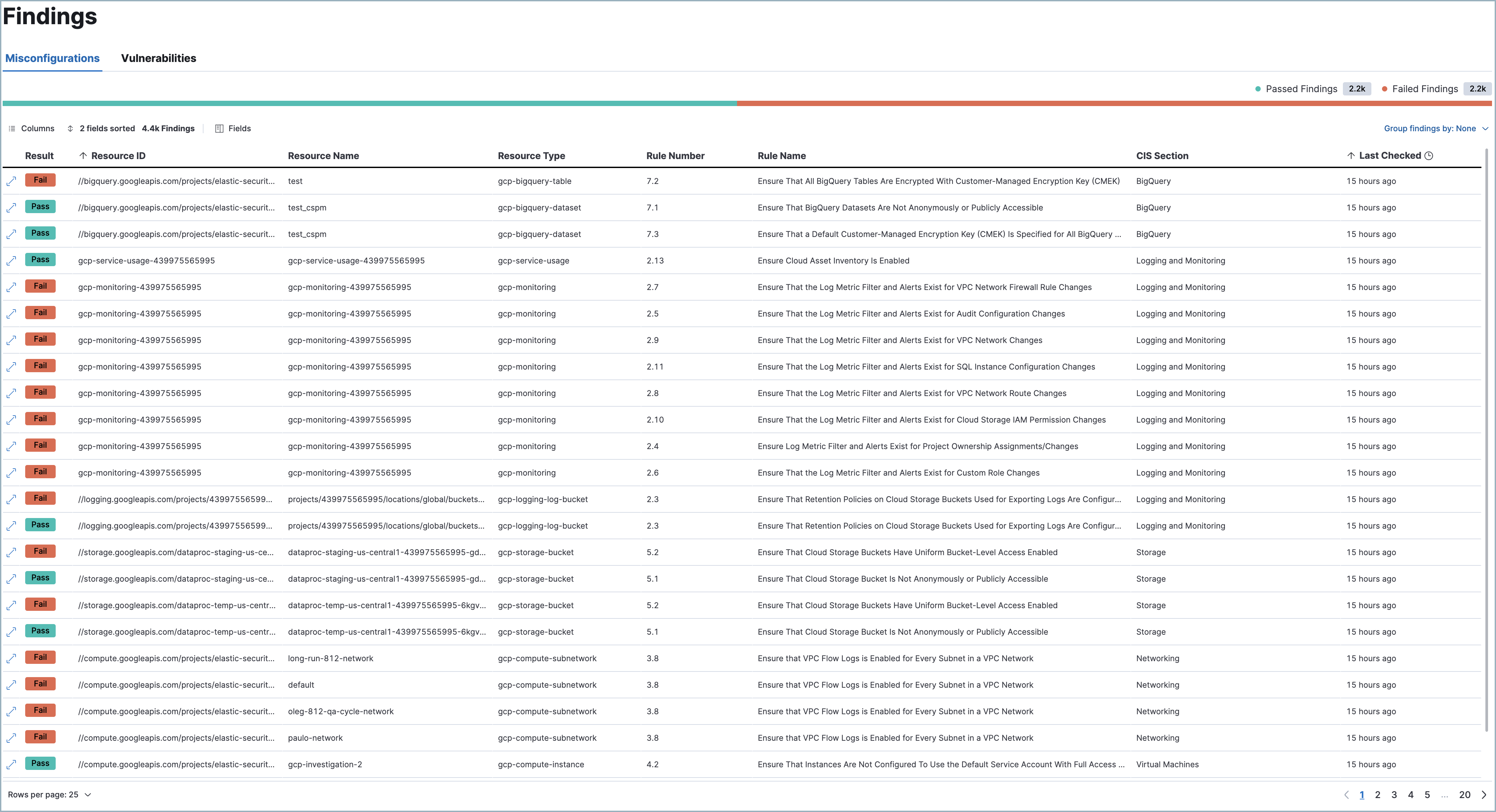Expand the first failed BigQuery finding row
The height and width of the screenshot is (812, 1496).
11,181
